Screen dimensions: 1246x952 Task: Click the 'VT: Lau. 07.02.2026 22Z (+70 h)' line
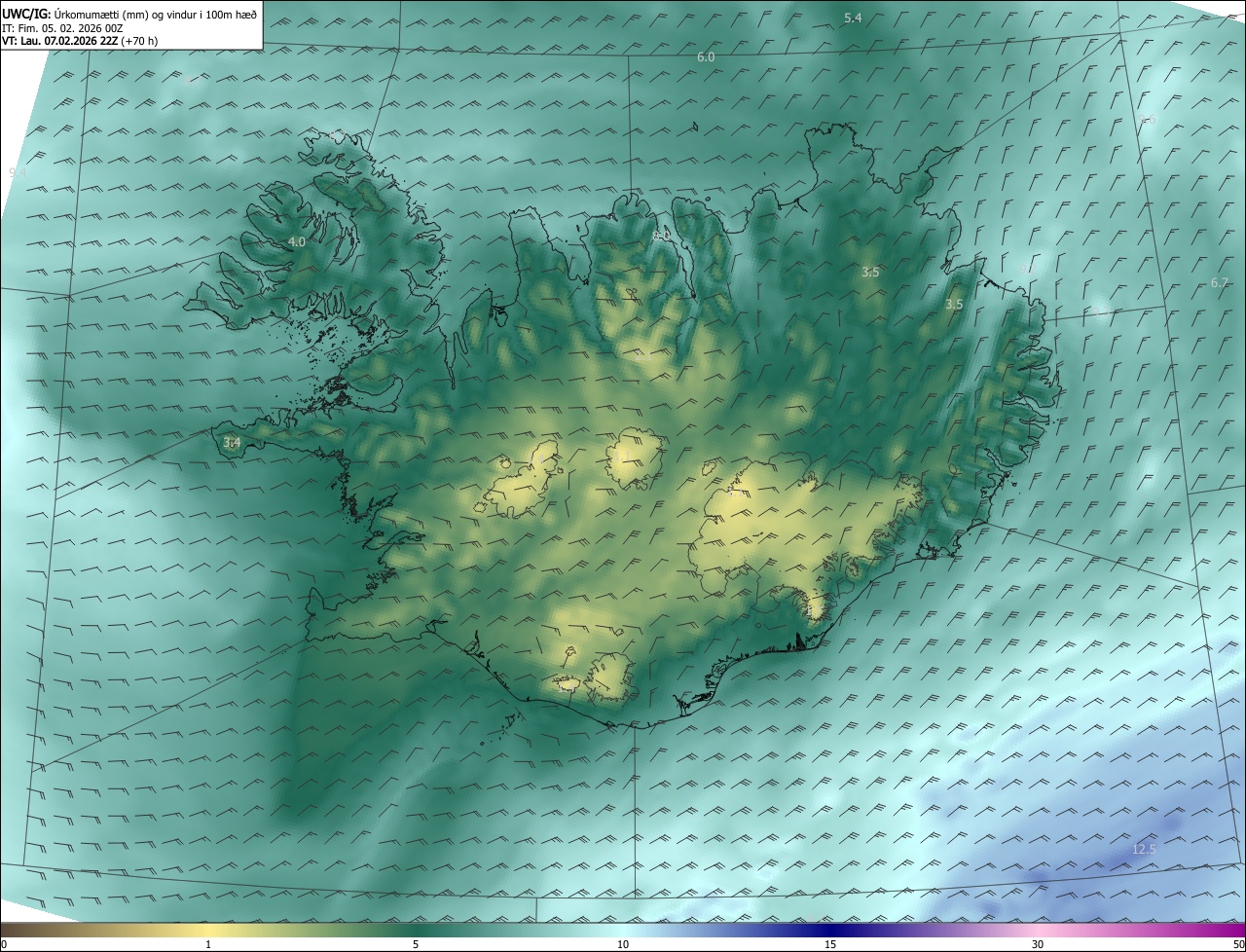80,41
